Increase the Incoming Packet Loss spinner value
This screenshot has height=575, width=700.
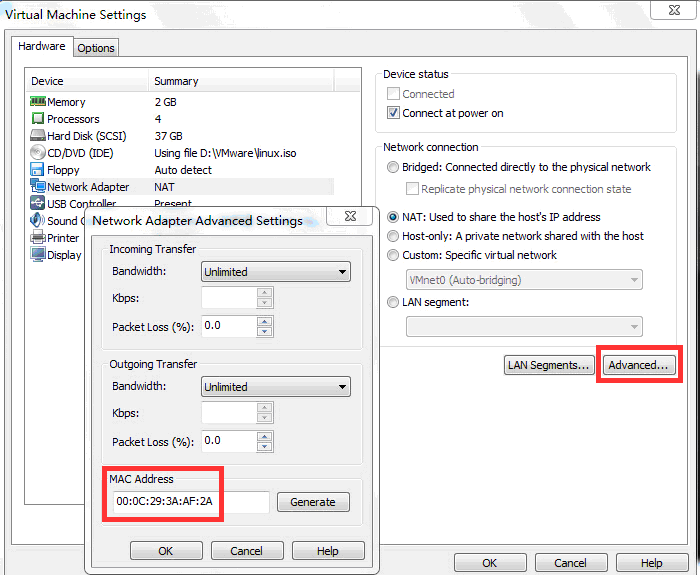click(264, 321)
